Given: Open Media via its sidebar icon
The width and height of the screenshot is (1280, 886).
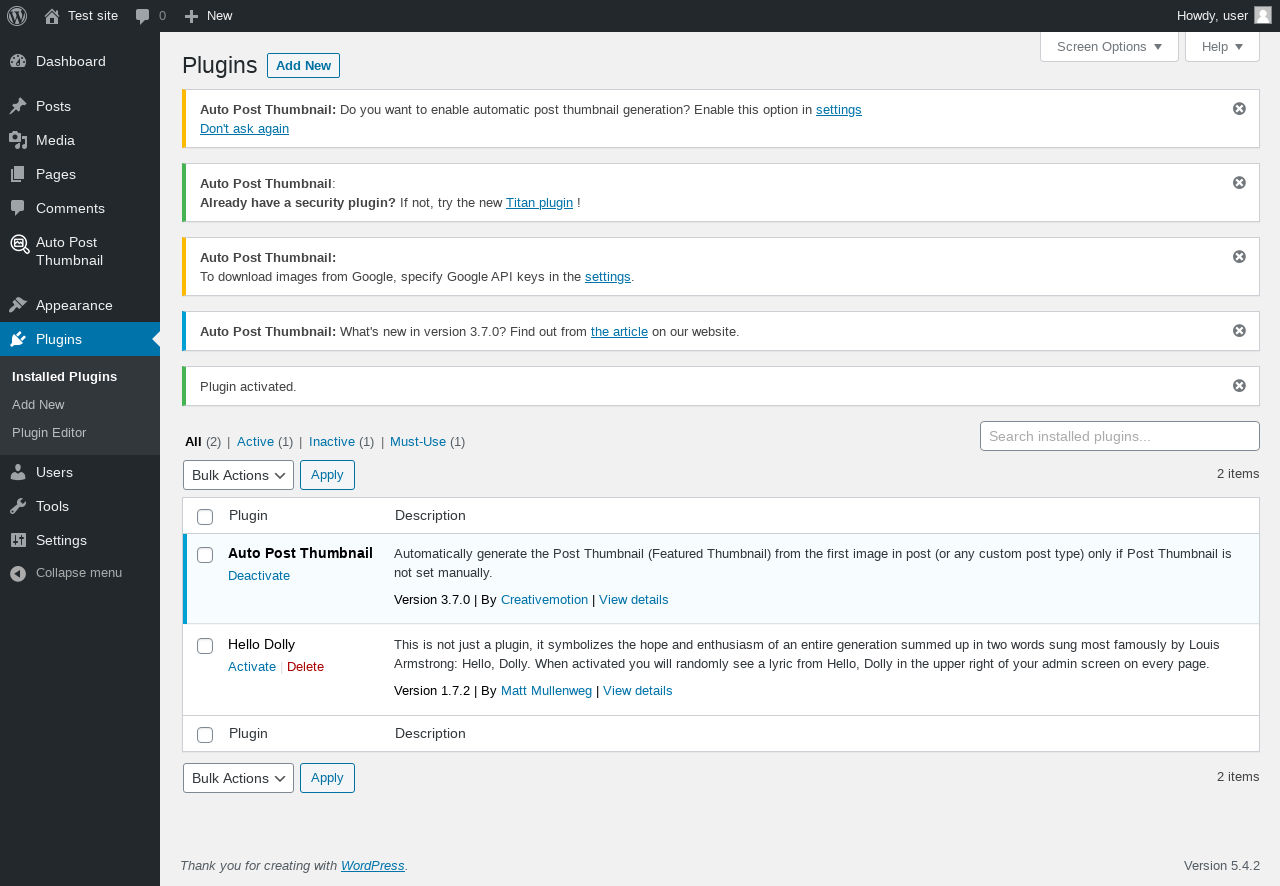Looking at the screenshot, I should pyautogui.click(x=18, y=140).
